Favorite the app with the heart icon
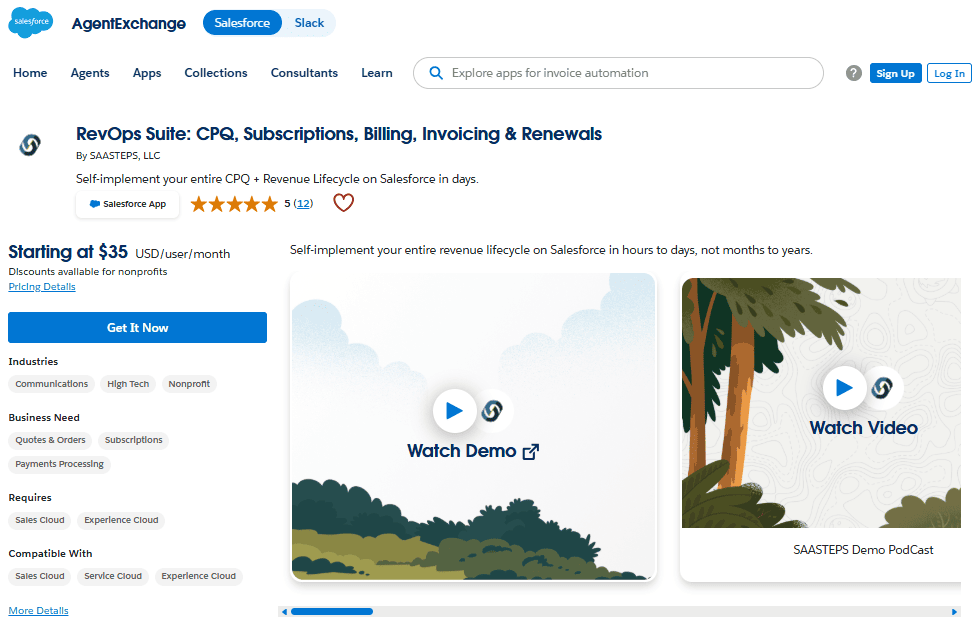The image size is (975, 626). (x=343, y=203)
